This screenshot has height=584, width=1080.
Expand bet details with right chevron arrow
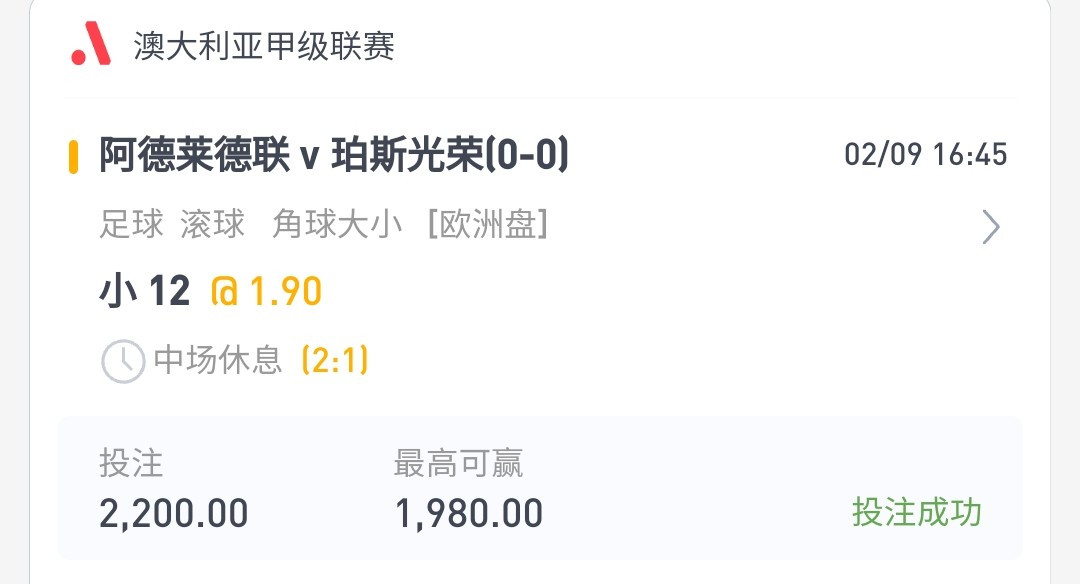point(990,227)
